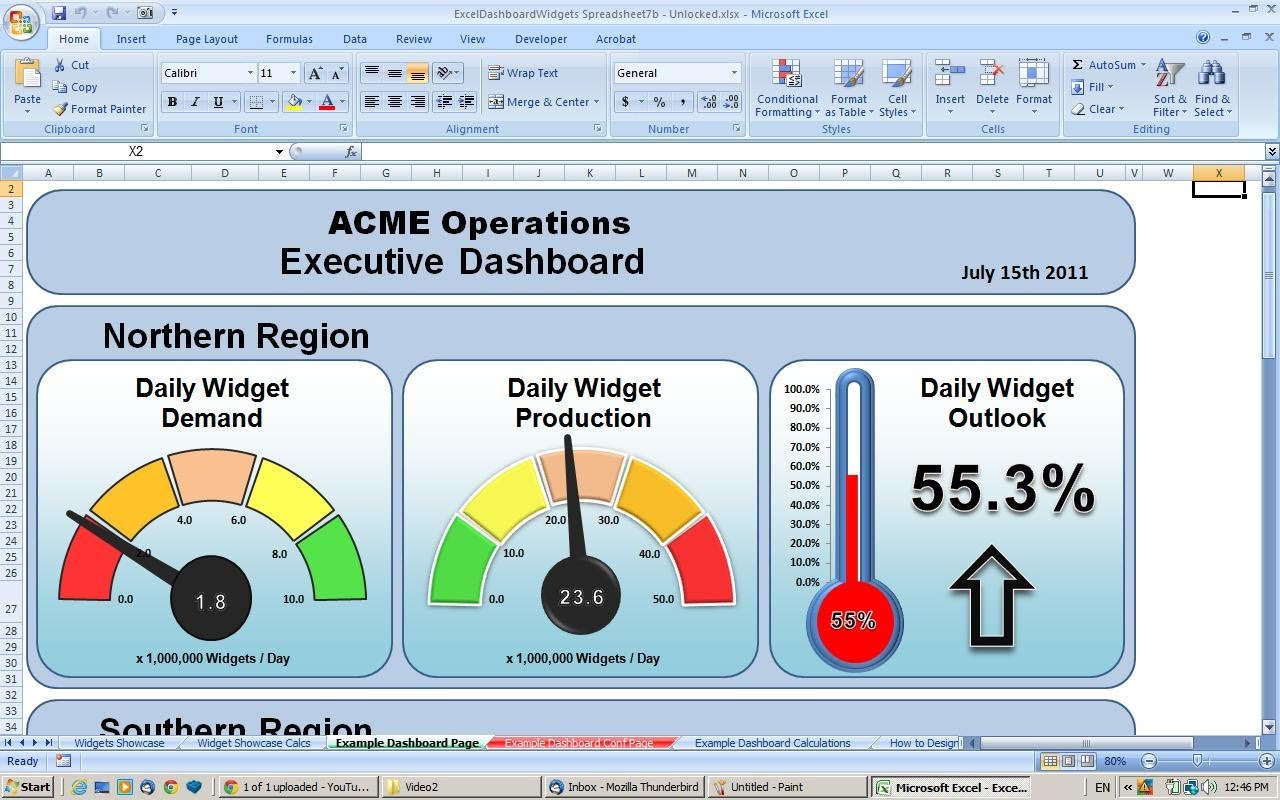Cut the selection with scissors icon
This screenshot has width=1280, height=800.
pyautogui.click(x=72, y=65)
